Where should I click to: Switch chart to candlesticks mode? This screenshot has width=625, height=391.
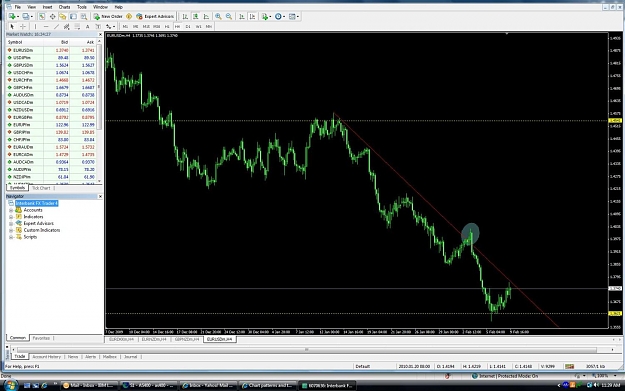click(196, 16)
